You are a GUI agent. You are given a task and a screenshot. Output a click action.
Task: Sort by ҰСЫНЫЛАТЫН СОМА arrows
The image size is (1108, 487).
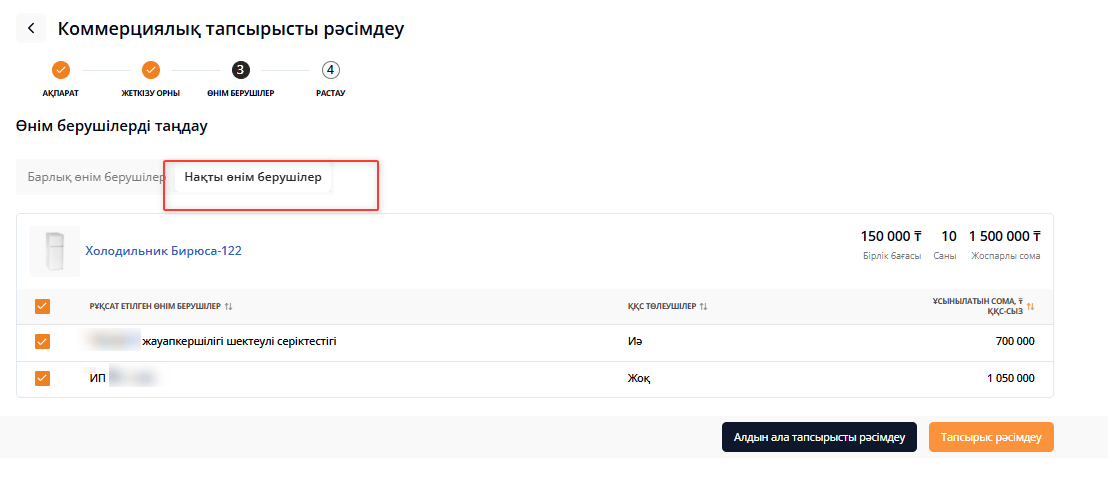tap(1030, 306)
